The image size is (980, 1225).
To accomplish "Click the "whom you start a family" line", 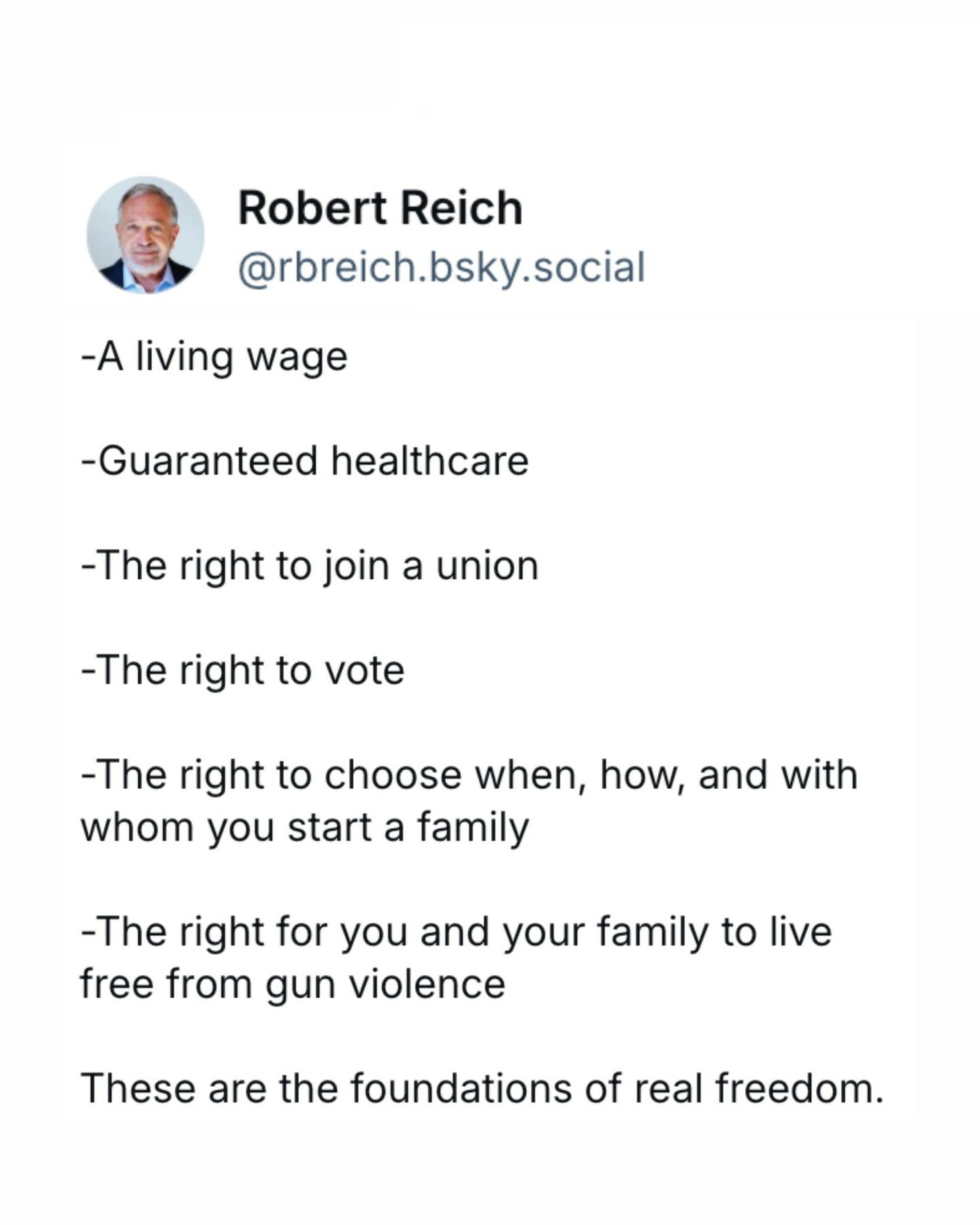I will [304, 828].
